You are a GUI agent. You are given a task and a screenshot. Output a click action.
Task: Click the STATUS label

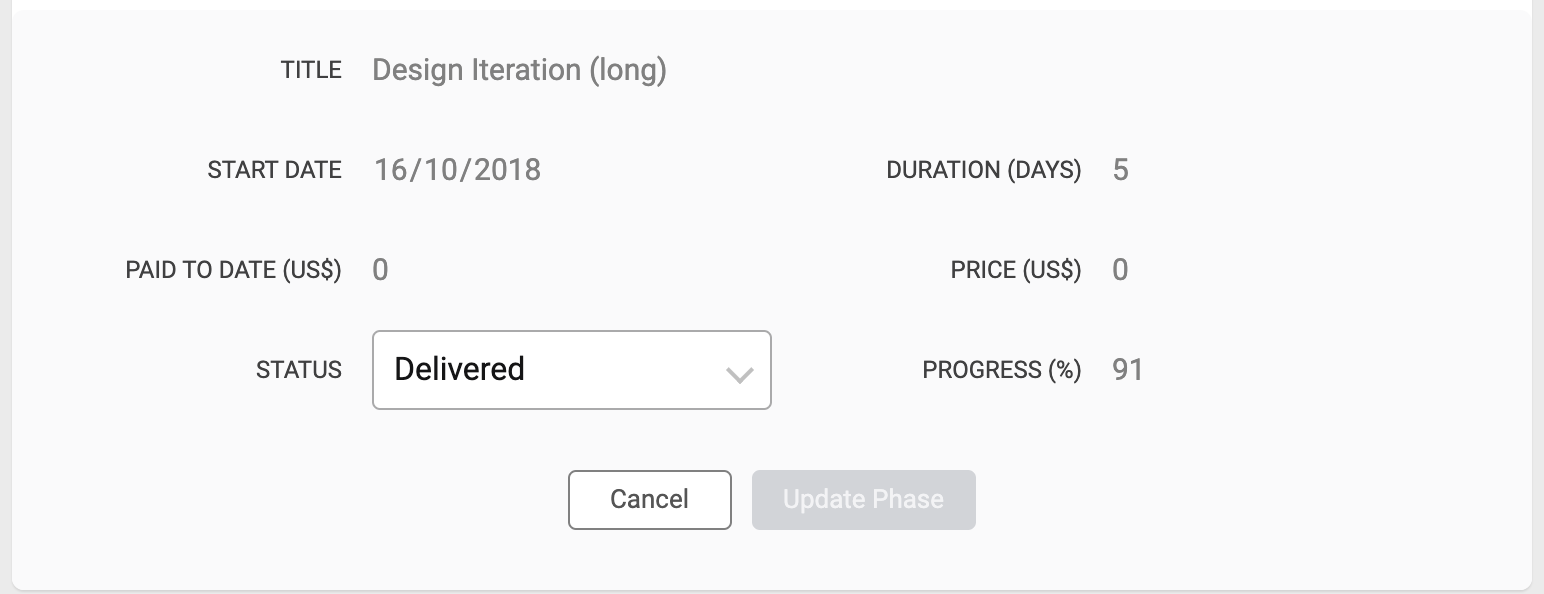click(x=298, y=370)
